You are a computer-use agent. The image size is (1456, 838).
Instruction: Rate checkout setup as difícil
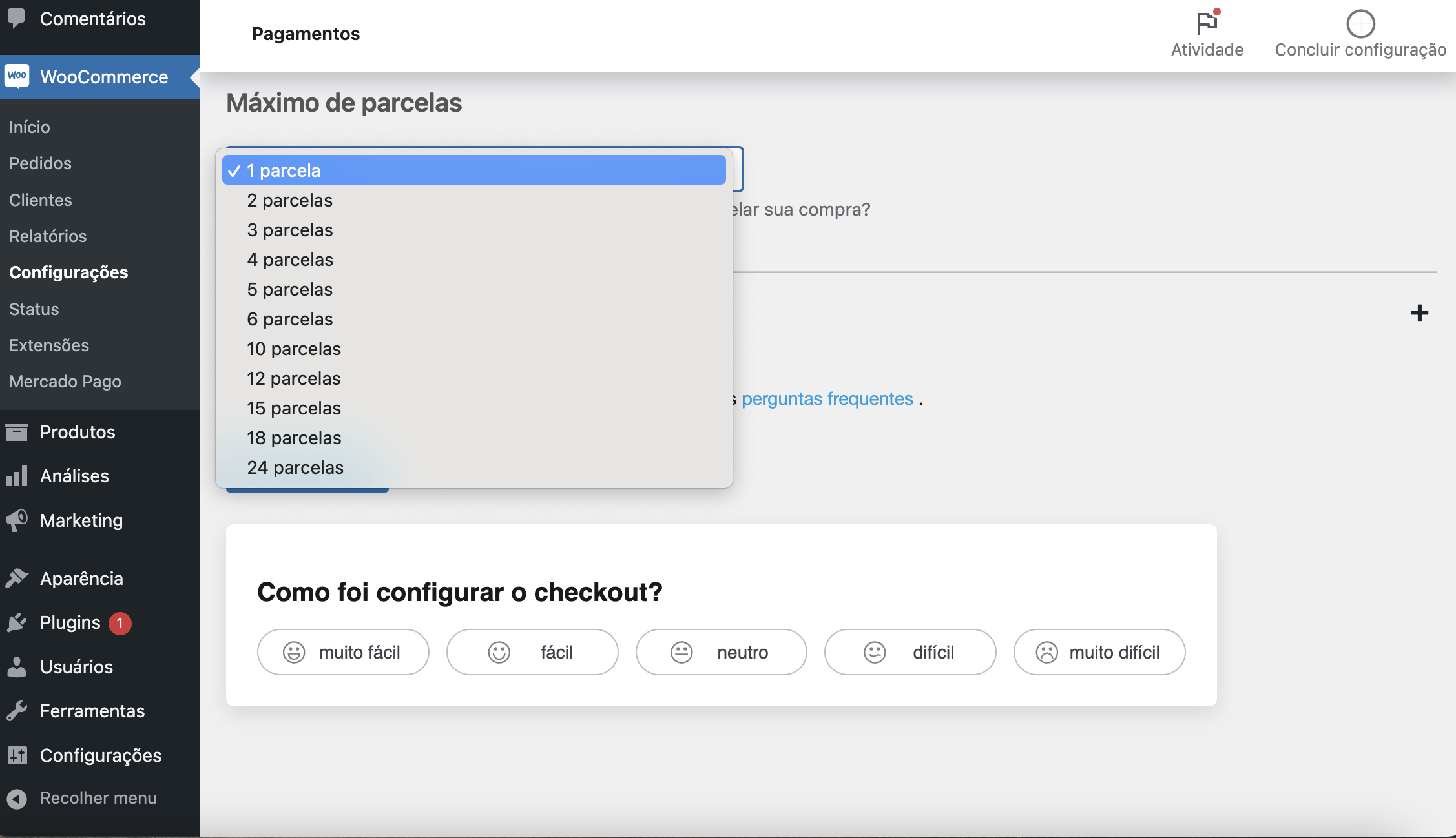click(x=910, y=652)
